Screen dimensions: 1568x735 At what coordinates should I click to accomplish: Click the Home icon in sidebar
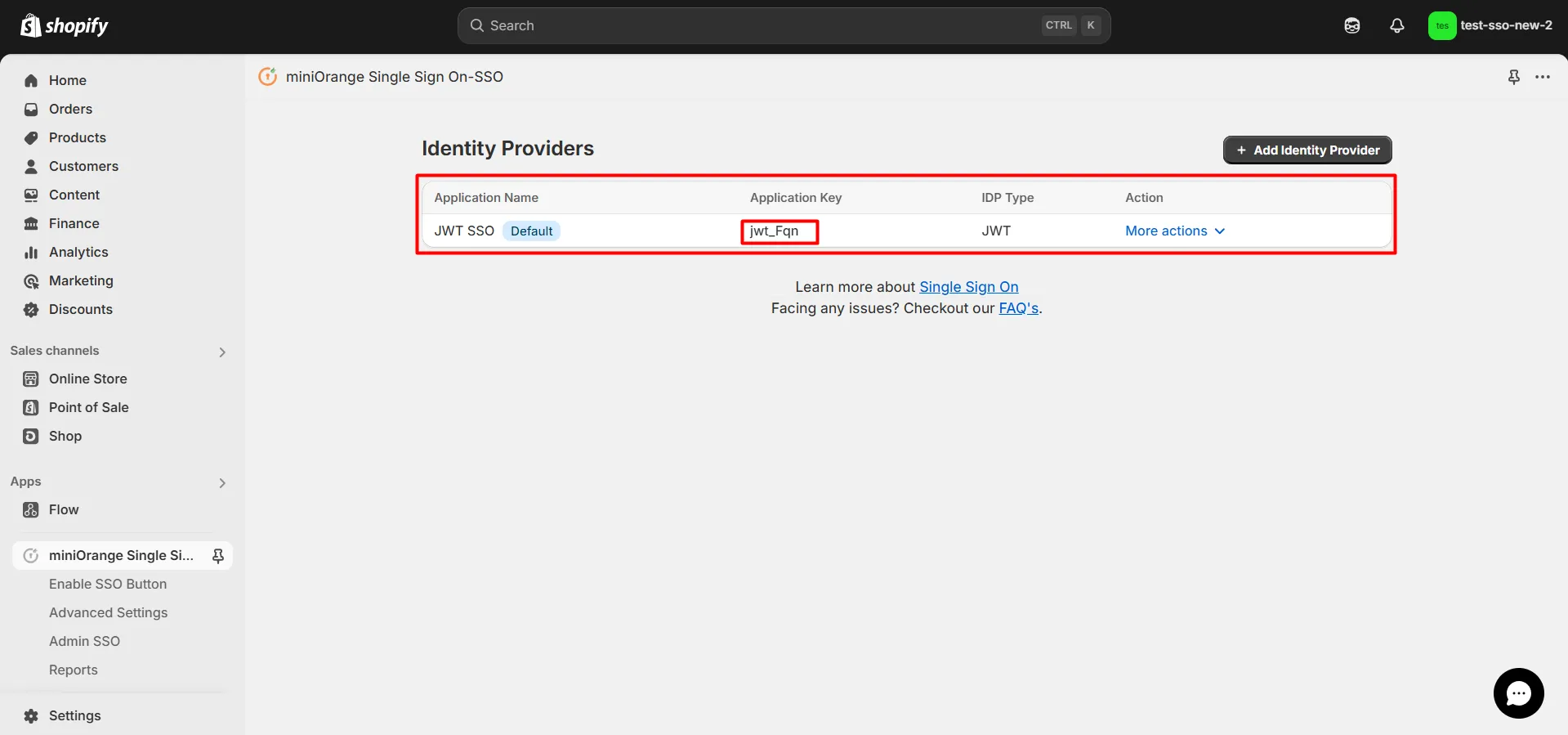31,80
